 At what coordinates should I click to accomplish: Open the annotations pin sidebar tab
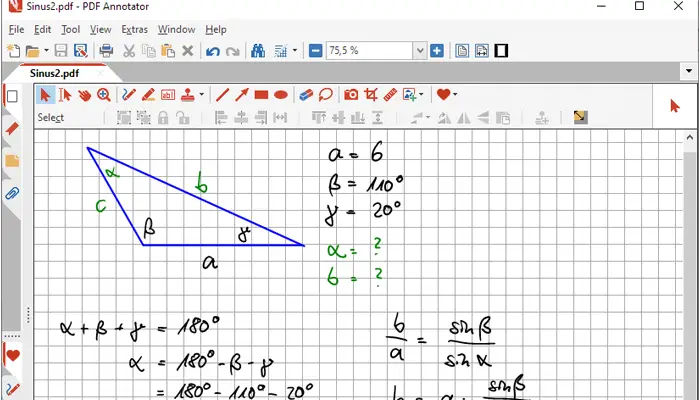(12, 129)
